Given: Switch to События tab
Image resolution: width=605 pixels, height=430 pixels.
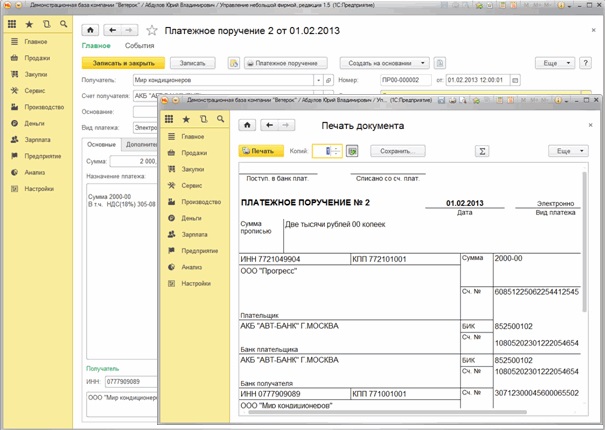Looking at the screenshot, I should [x=140, y=46].
